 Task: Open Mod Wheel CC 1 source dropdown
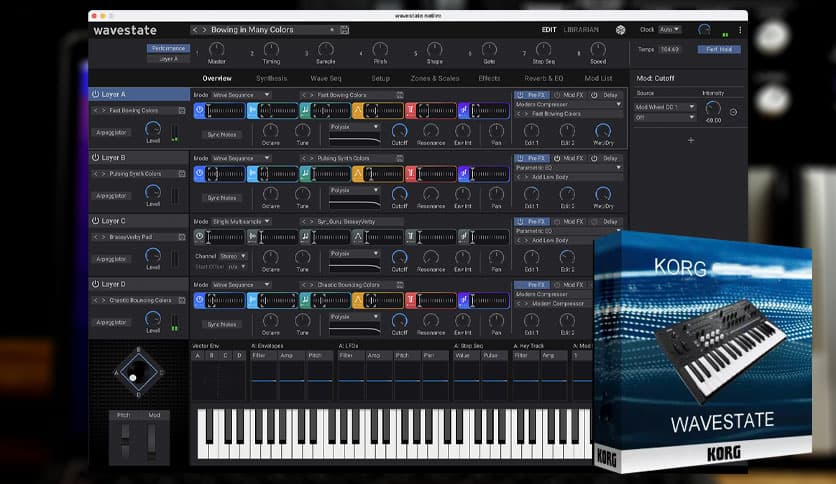coord(665,107)
